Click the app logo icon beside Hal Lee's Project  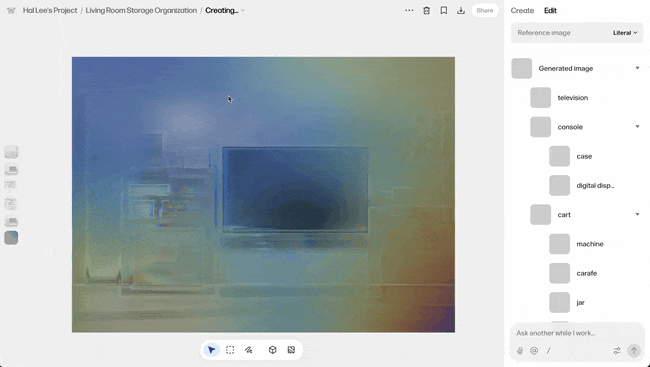tap(11, 11)
